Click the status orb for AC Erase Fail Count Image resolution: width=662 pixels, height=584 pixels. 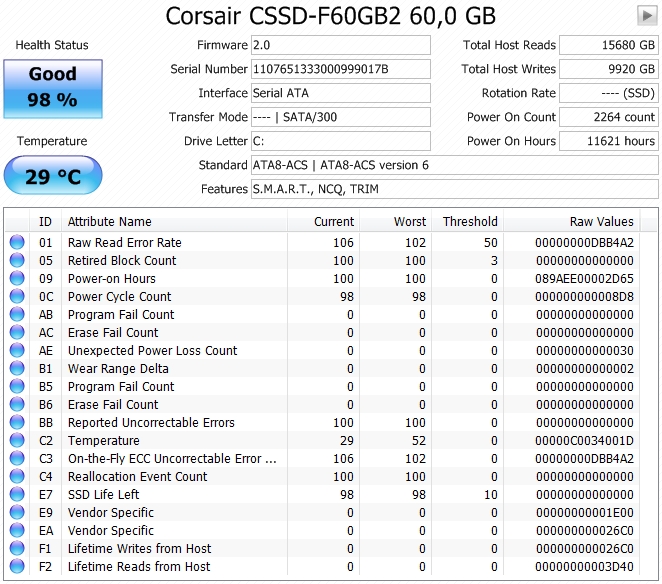[x=17, y=332]
